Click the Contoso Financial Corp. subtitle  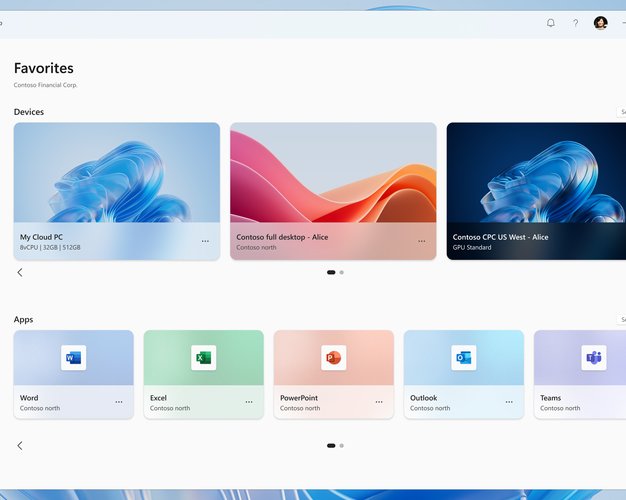click(46, 85)
